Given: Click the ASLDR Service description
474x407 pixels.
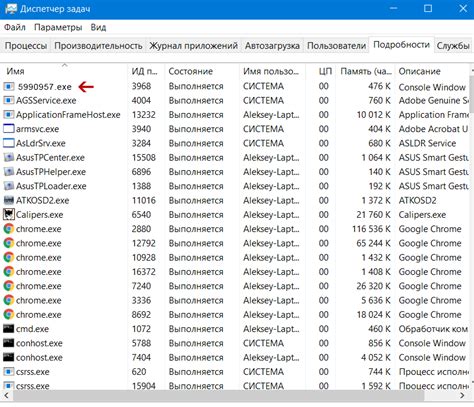Looking at the screenshot, I should pos(427,143).
